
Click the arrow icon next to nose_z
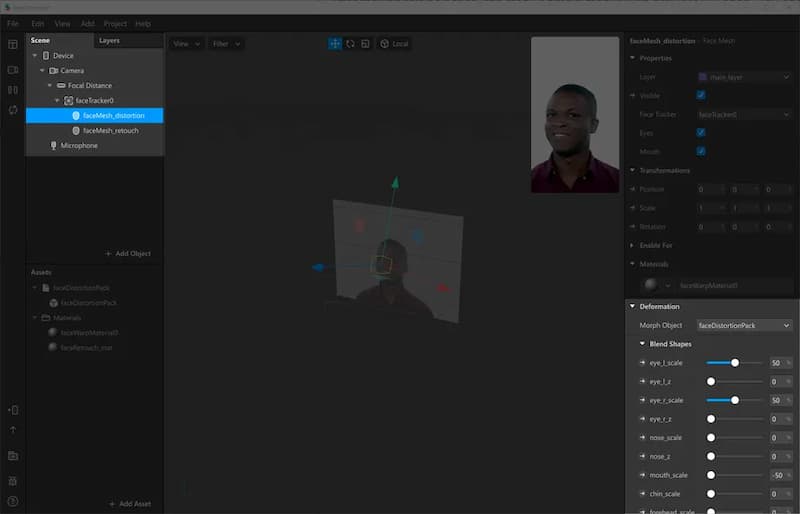click(642, 456)
